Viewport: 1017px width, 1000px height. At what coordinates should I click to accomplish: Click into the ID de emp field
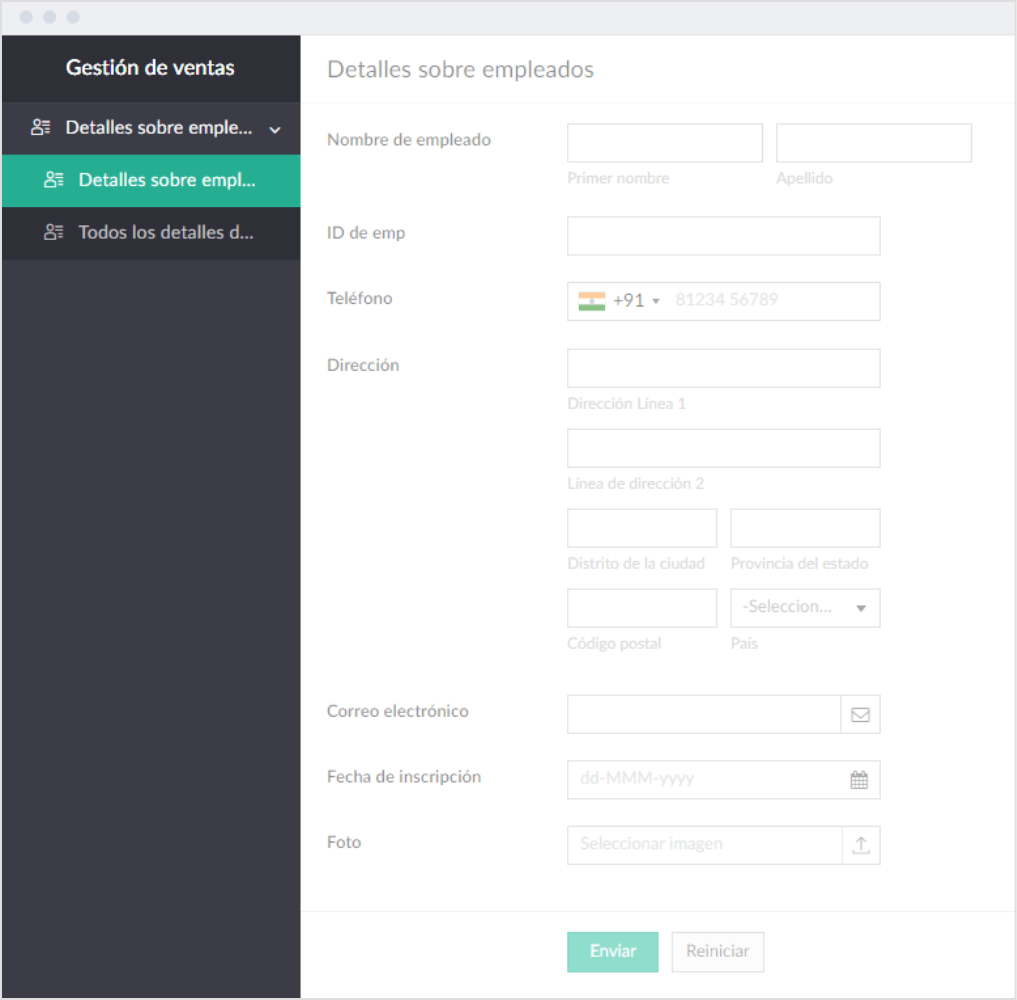pos(723,236)
